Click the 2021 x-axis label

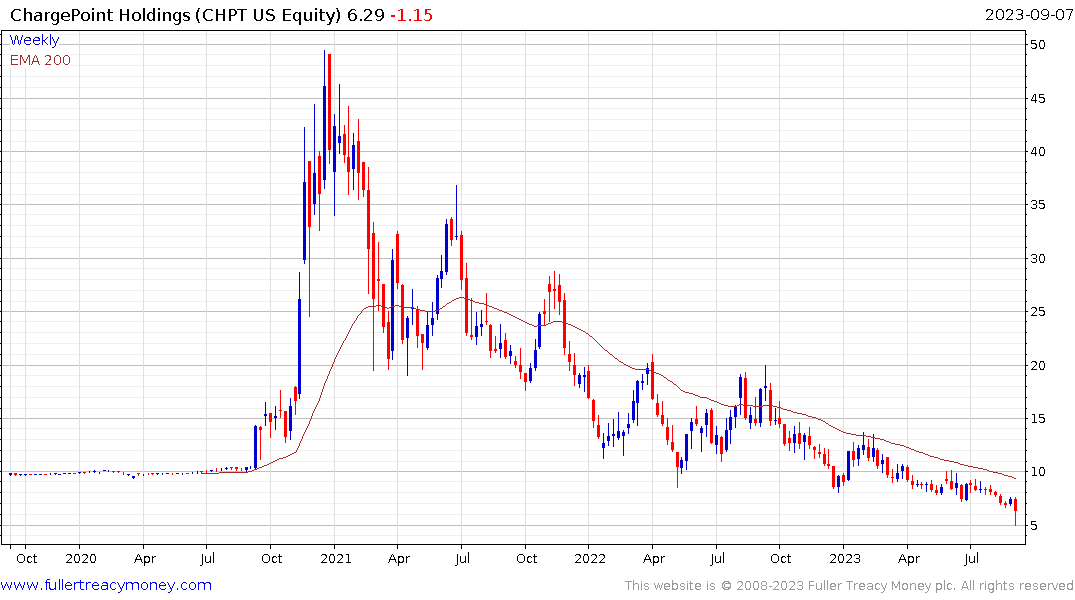click(x=336, y=558)
